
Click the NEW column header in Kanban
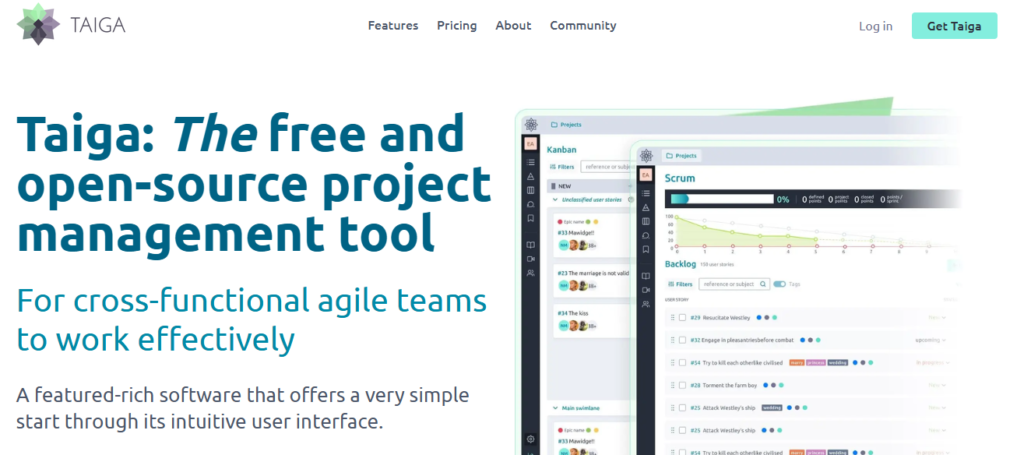point(591,186)
